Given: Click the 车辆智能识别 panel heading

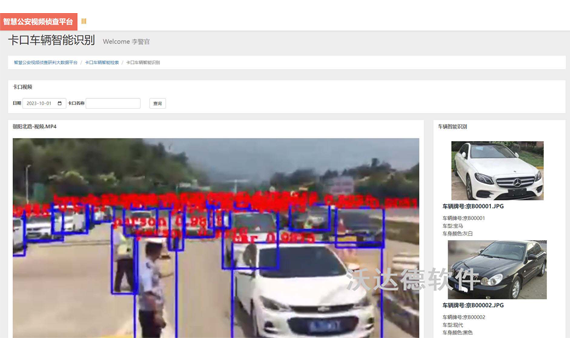Looking at the screenshot, I should tap(452, 127).
